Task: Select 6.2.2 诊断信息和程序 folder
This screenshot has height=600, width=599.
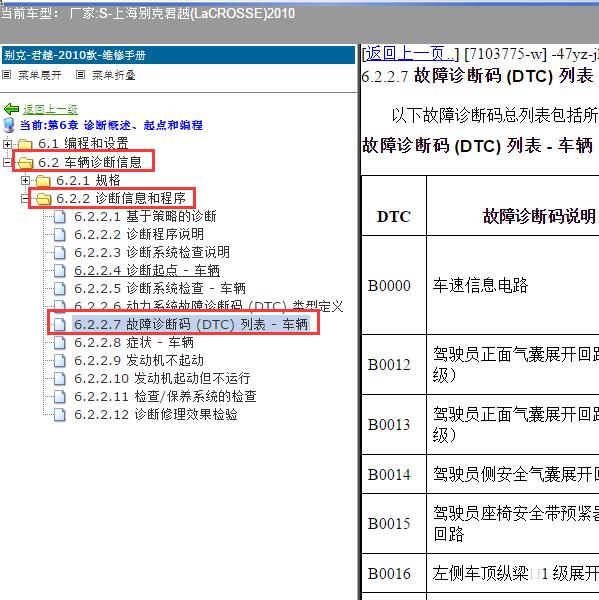Action: (x=121, y=198)
